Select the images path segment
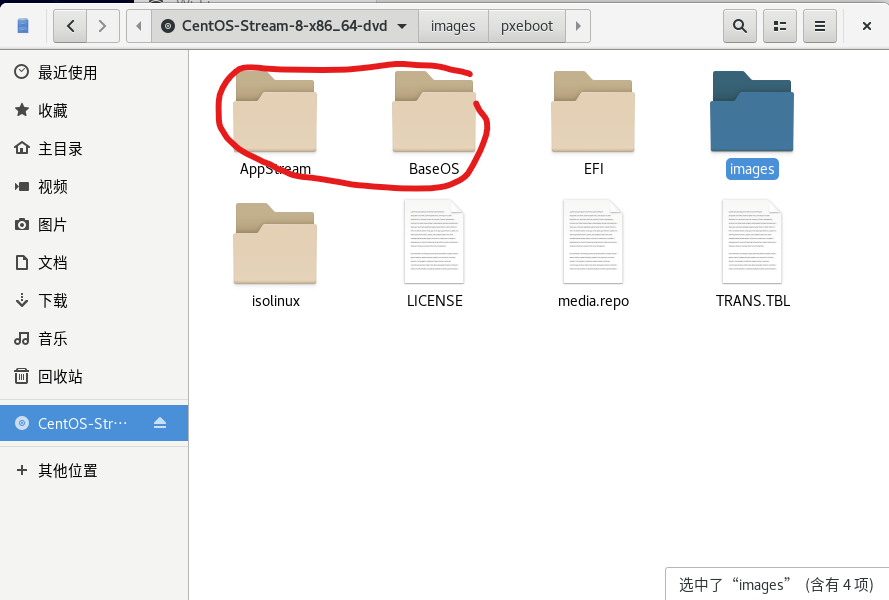Viewport: 889px width, 600px height. coord(453,26)
